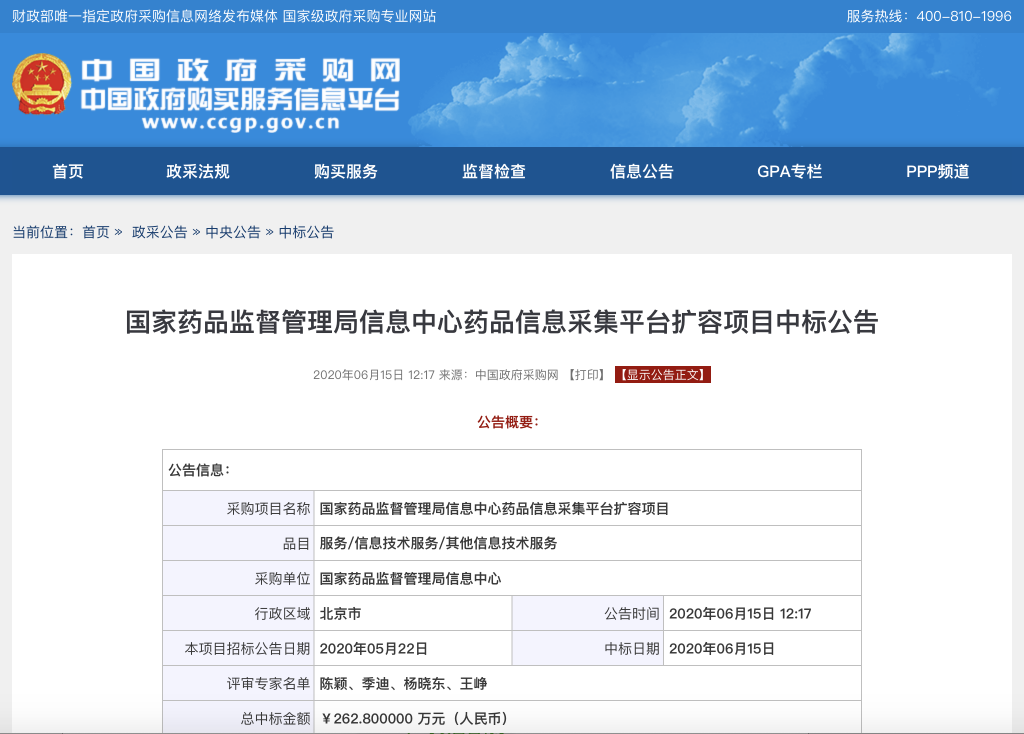Switch to the PPP频道 menu item
The width and height of the screenshot is (1024, 734).
pyautogui.click(x=937, y=172)
